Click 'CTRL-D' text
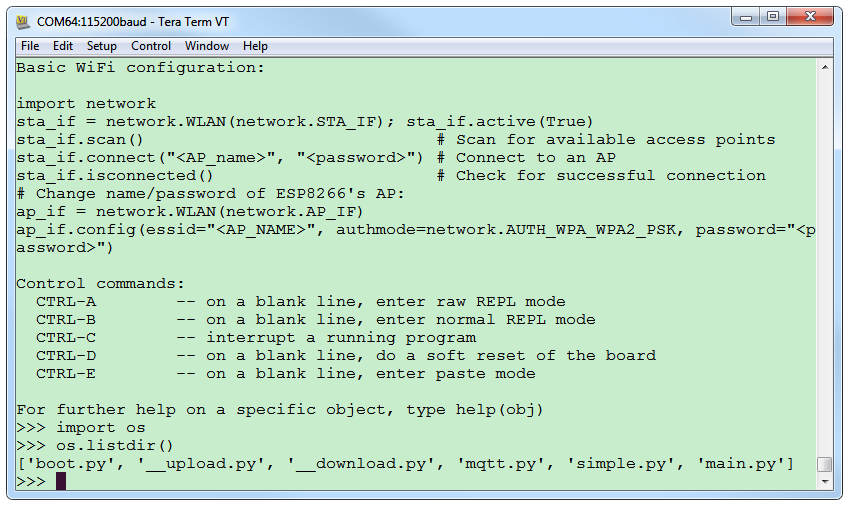 click(x=66, y=355)
